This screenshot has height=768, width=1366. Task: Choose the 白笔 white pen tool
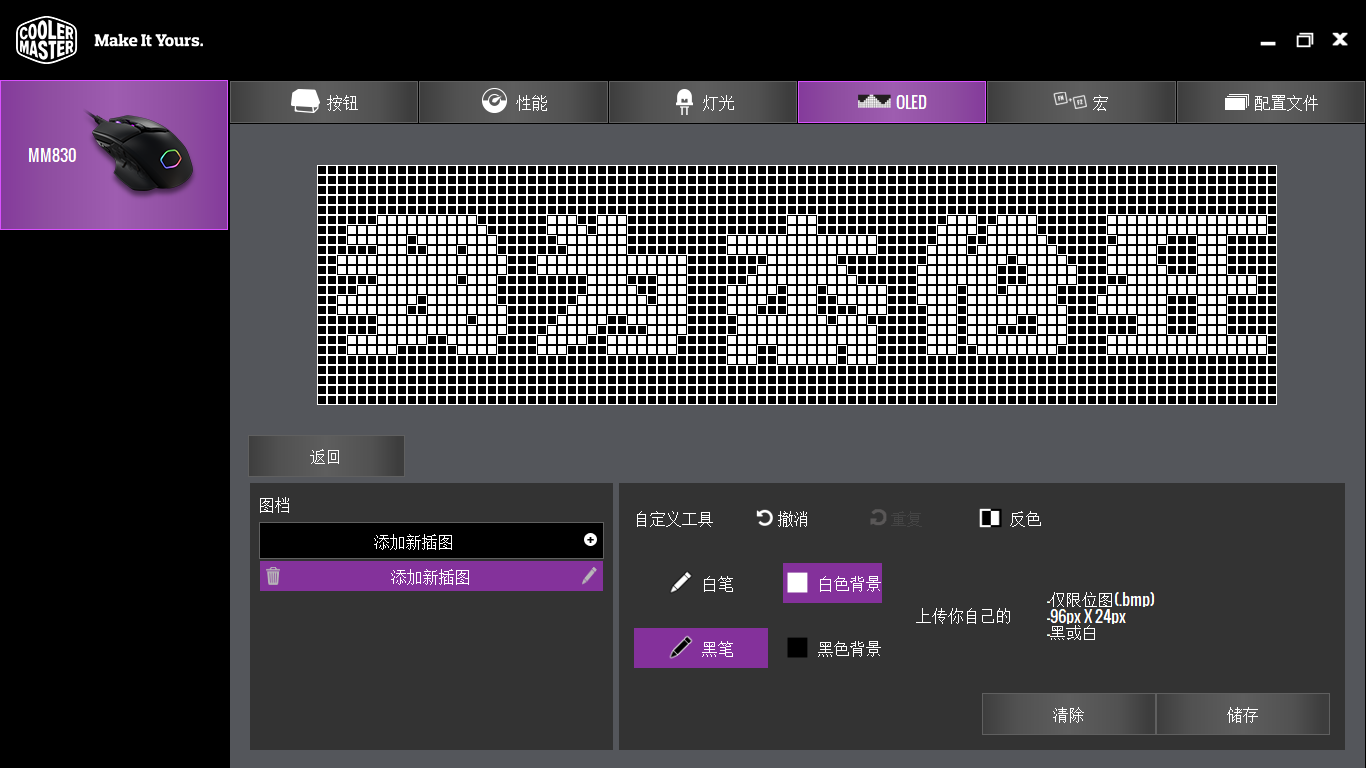click(x=702, y=584)
